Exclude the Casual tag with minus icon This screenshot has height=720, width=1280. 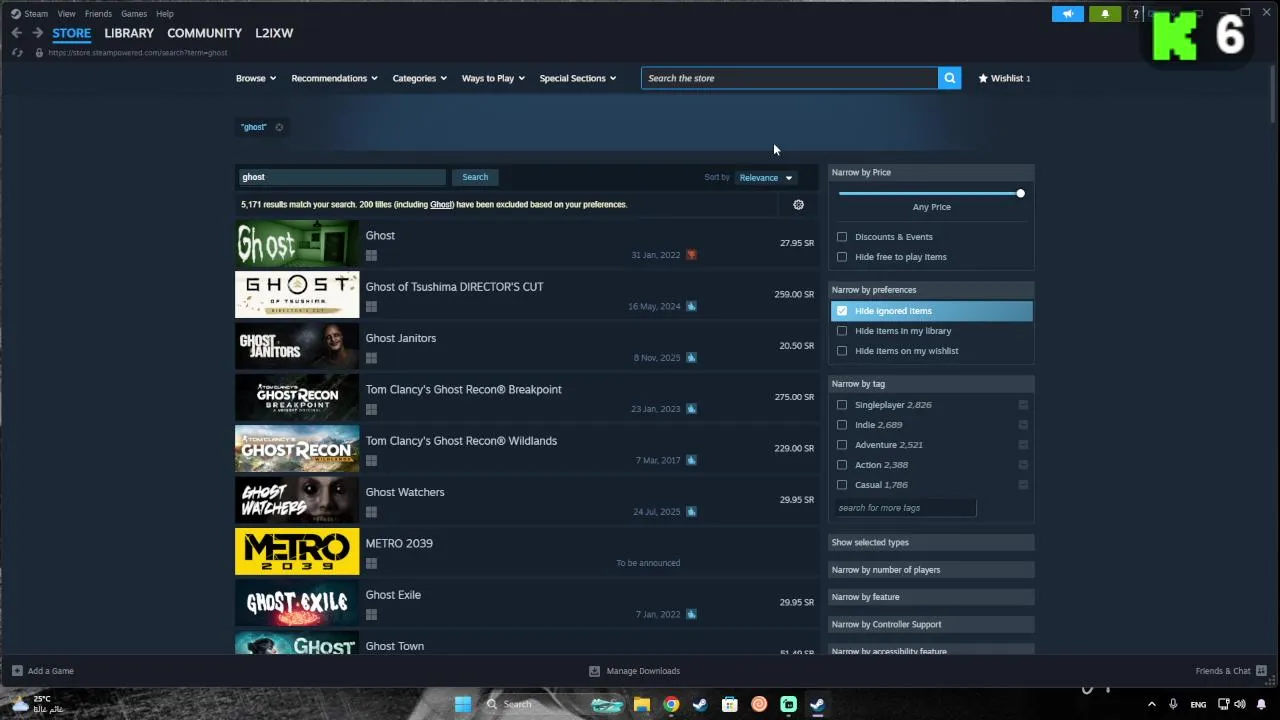point(1023,485)
